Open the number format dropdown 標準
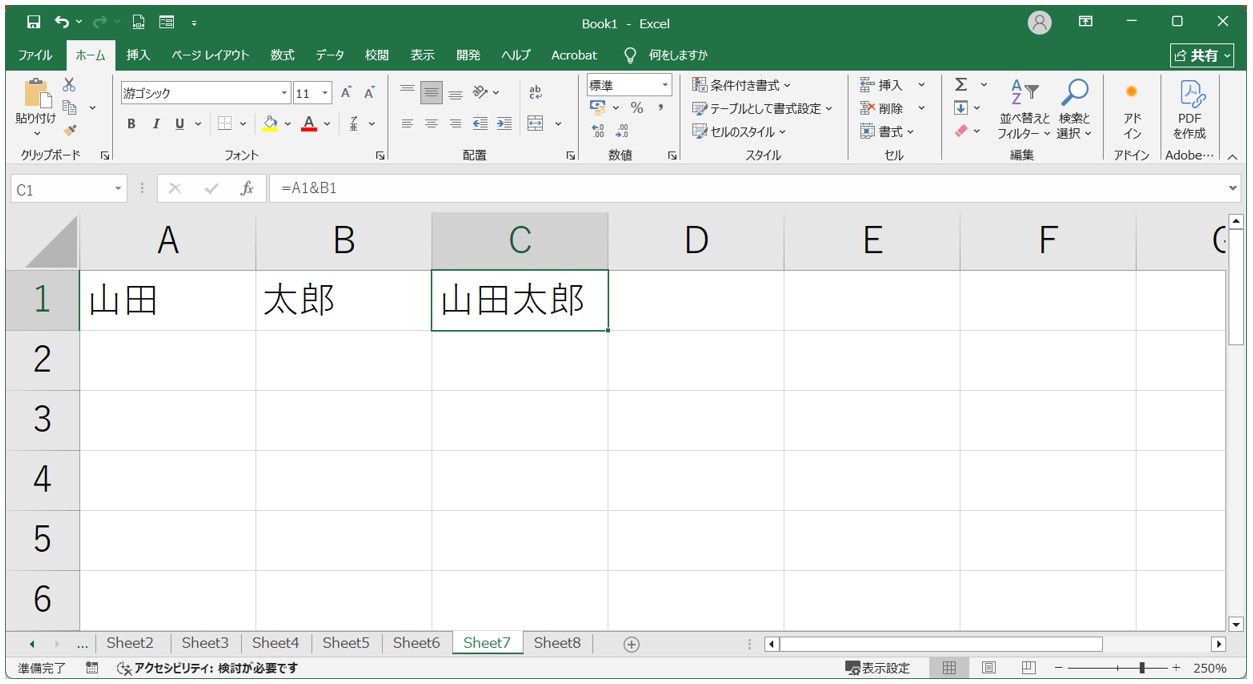This screenshot has height=684, width=1253. click(x=665, y=85)
